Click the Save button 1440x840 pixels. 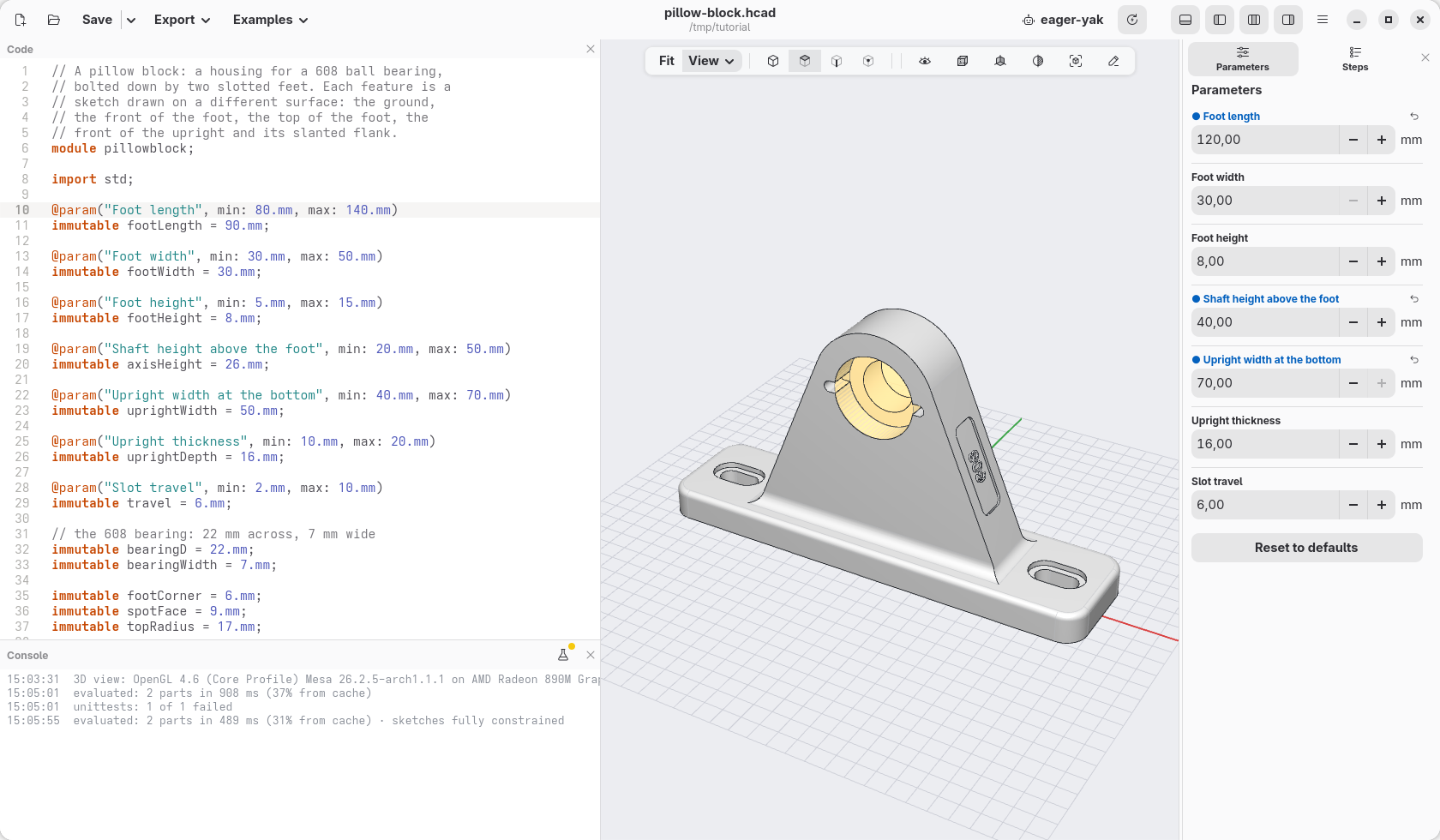coord(97,20)
